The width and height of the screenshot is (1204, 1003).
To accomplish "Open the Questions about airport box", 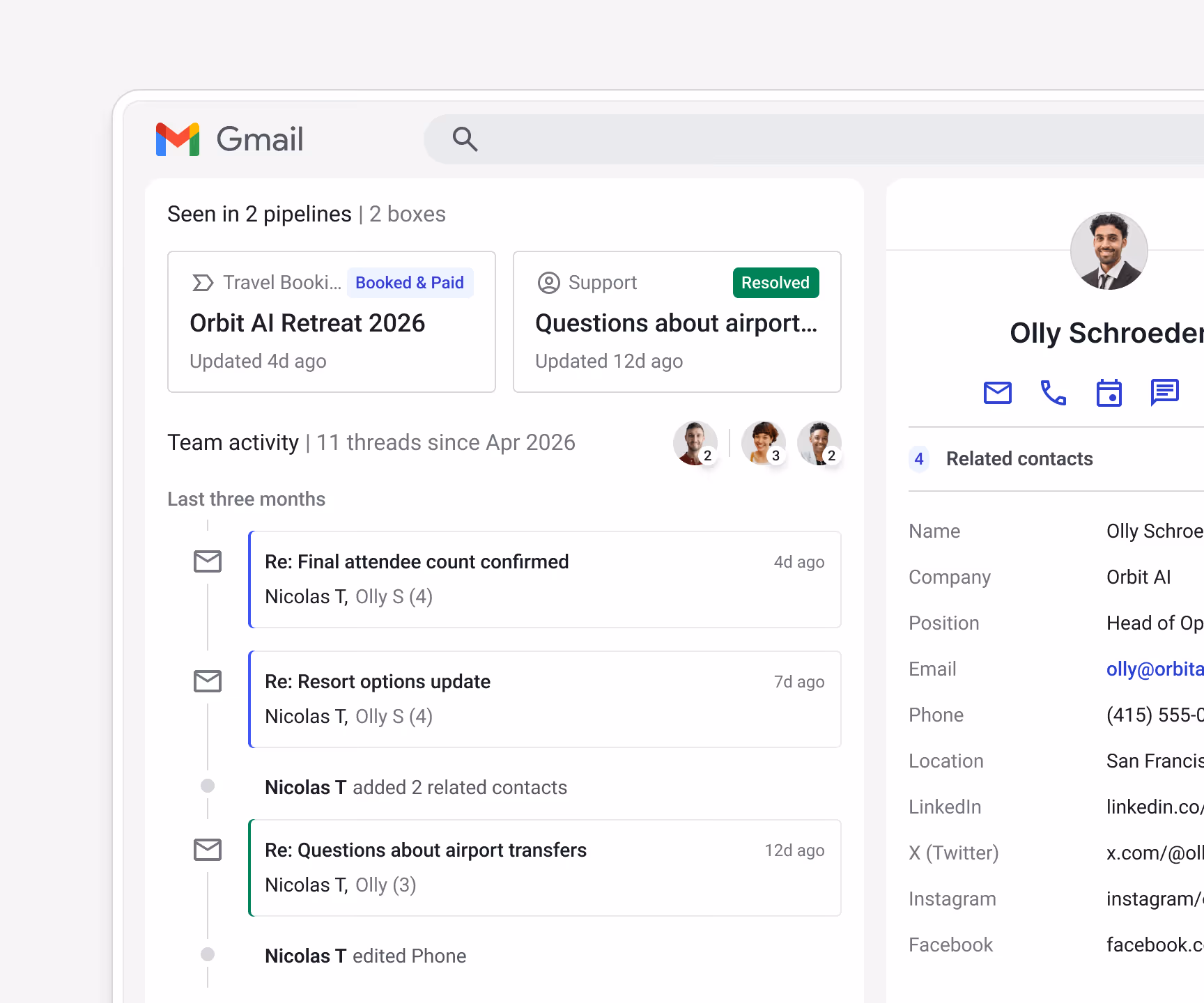I will pyautogui.click(x=677, y=322).
